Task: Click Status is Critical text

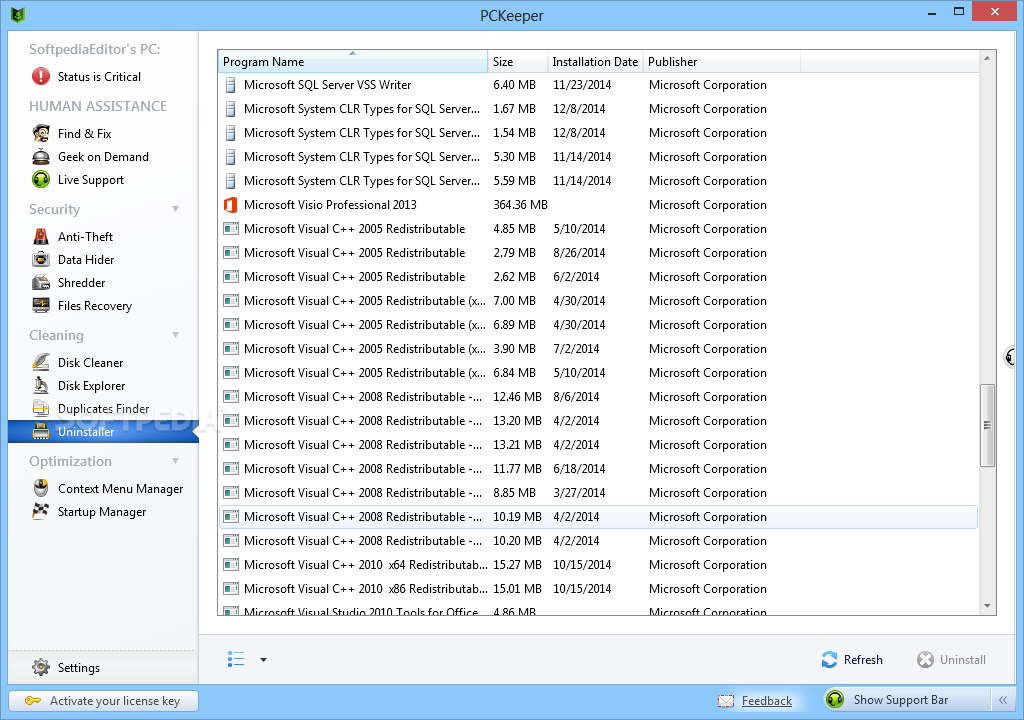Action: coord(99,76)
